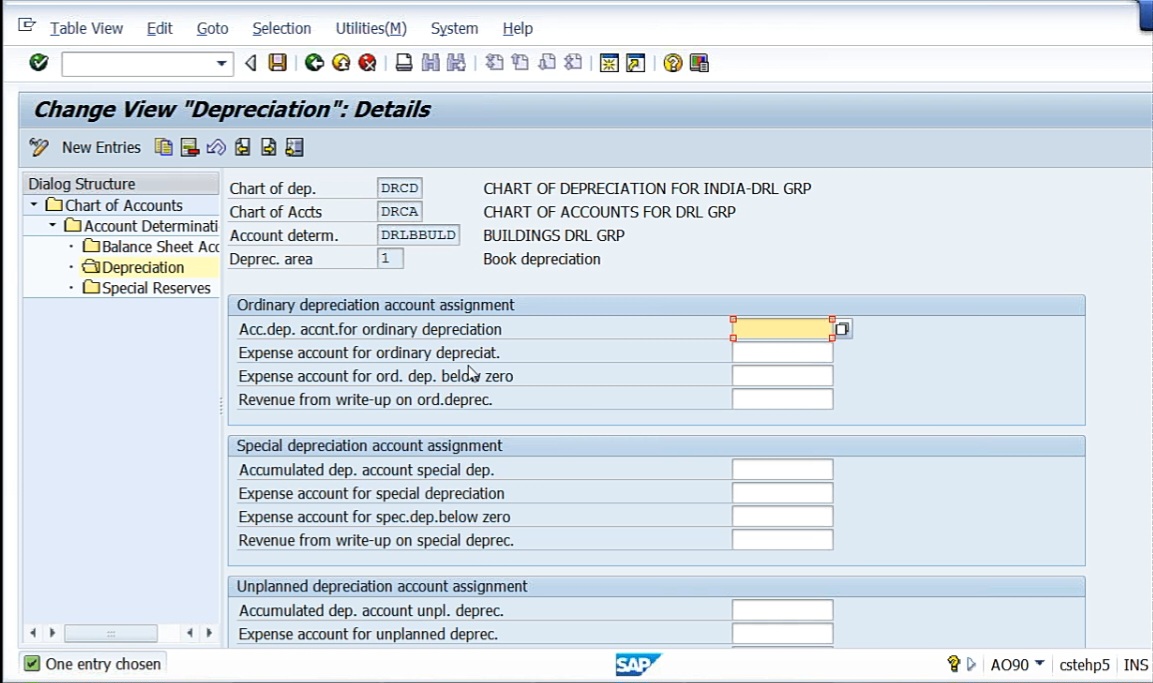Viewport: 1153px width, 683px height.
Task: Click leftmost scroll-left arrow under Dialog Structure
Action: 33,632
